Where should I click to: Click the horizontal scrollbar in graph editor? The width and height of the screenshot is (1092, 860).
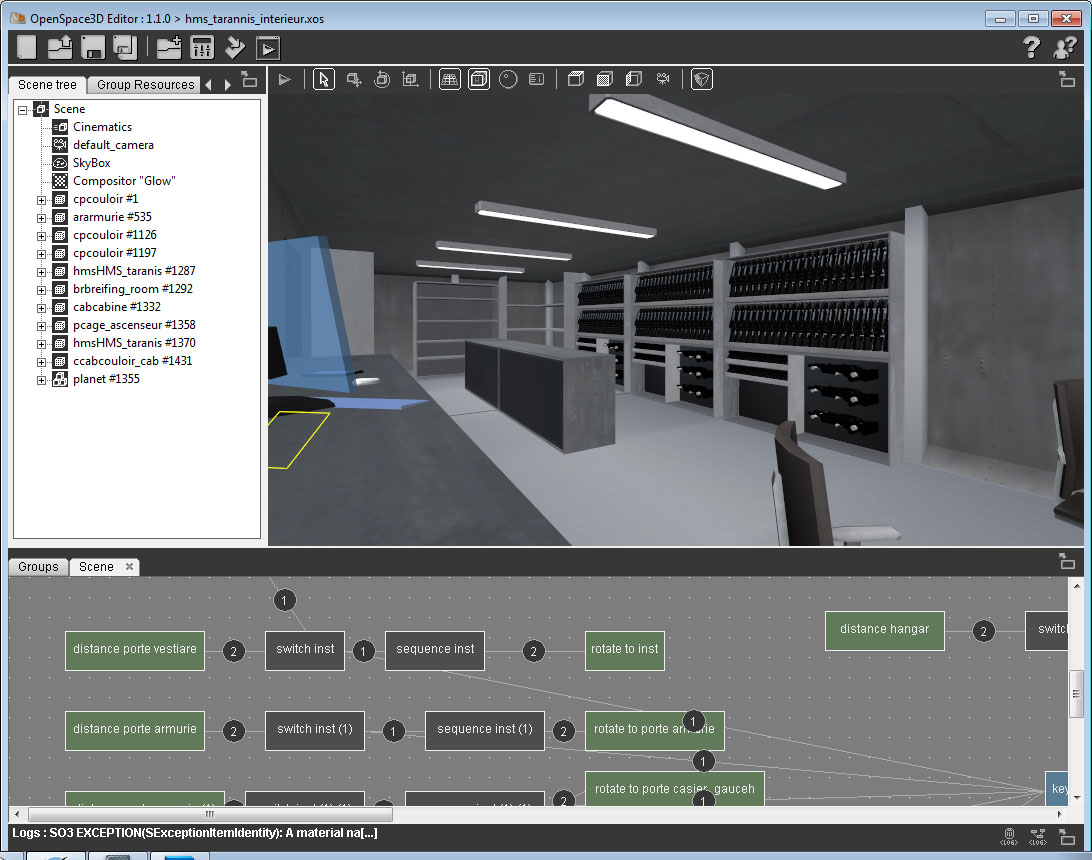pos(500,814)
